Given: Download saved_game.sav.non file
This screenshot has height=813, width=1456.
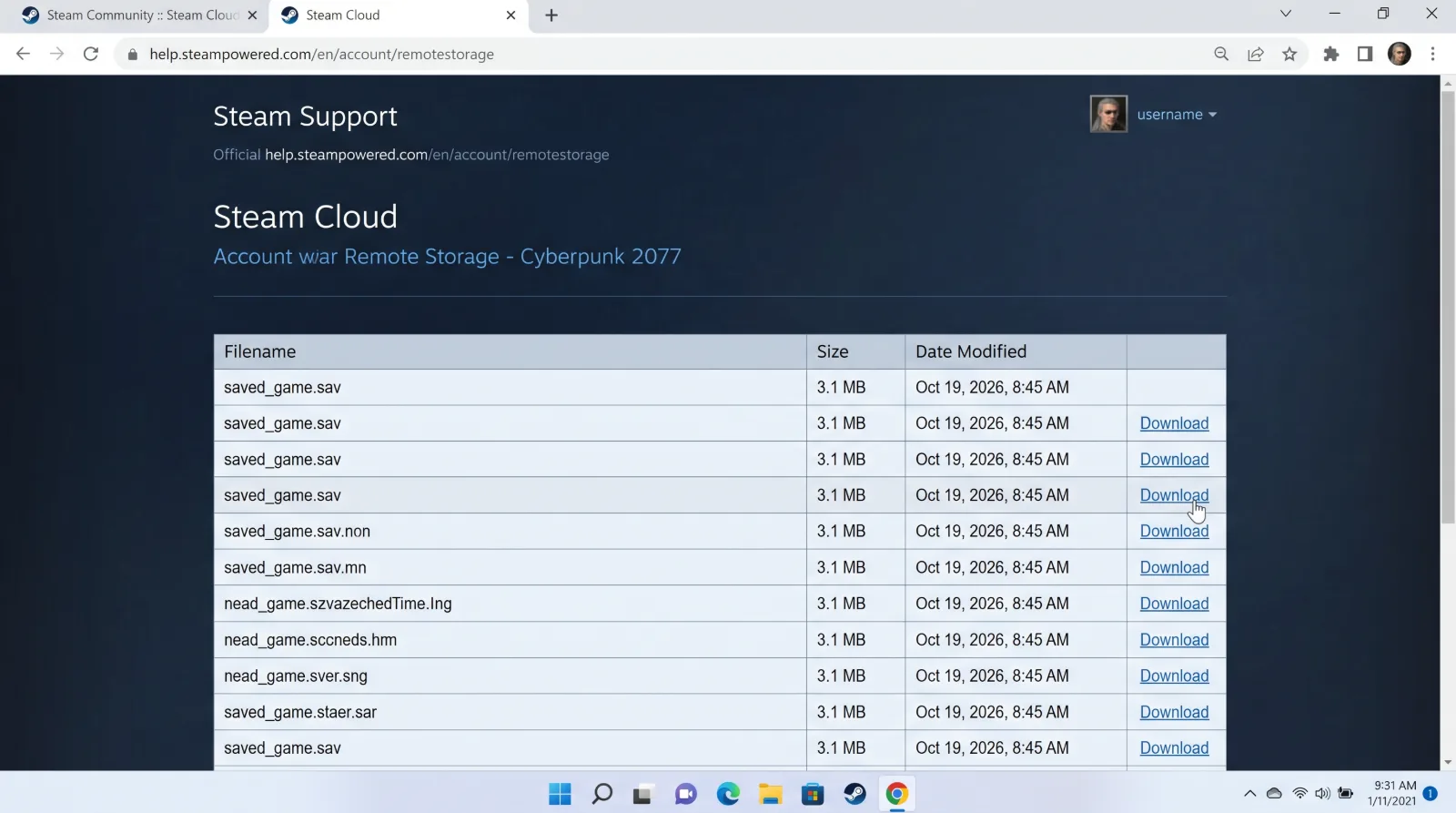Looking at the screenshot, I should (x=1174, y=532).
